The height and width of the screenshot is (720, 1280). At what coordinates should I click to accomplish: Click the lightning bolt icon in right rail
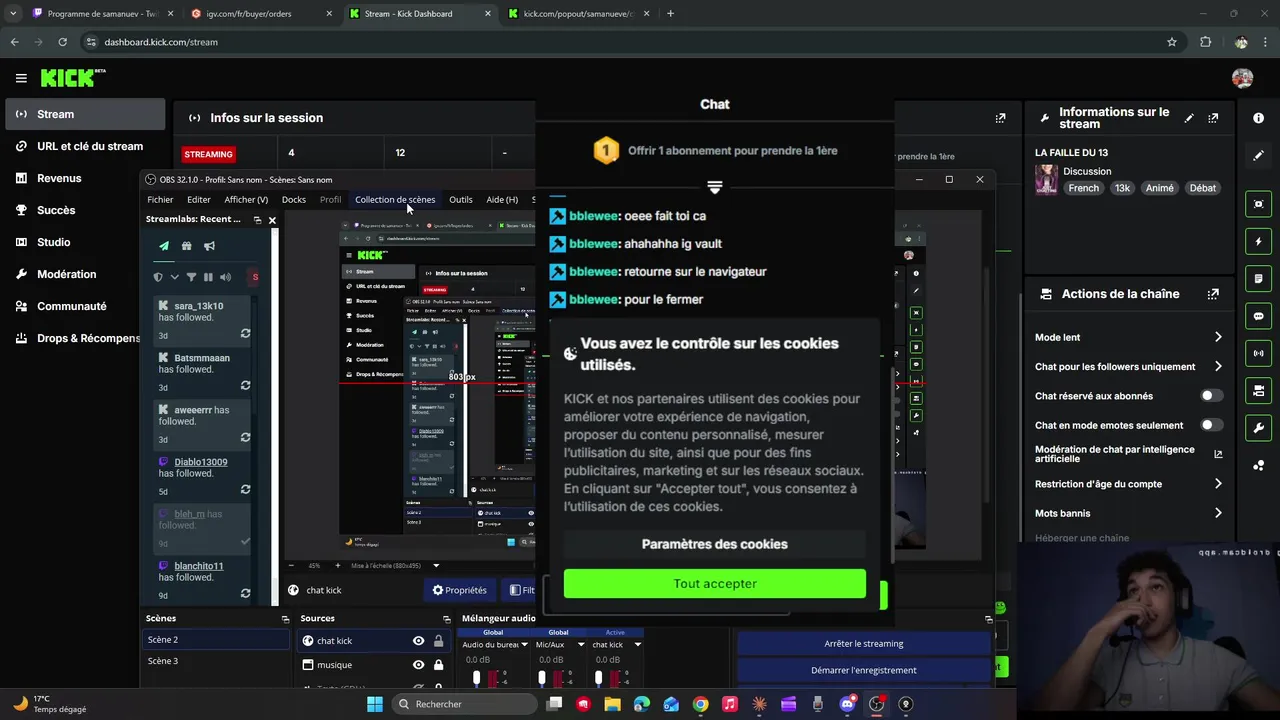pyautogui.click(x=1258, y=241)
